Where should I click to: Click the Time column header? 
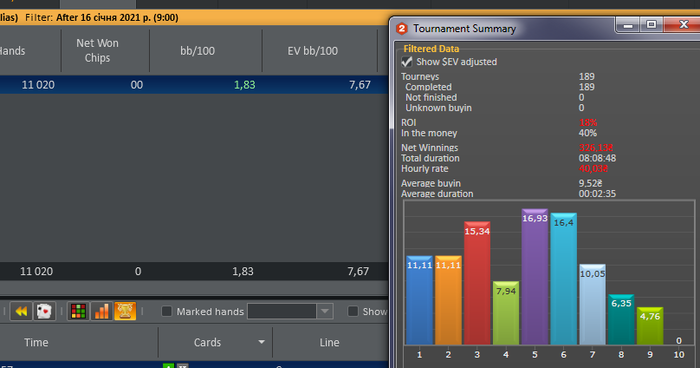coord(36,343)
